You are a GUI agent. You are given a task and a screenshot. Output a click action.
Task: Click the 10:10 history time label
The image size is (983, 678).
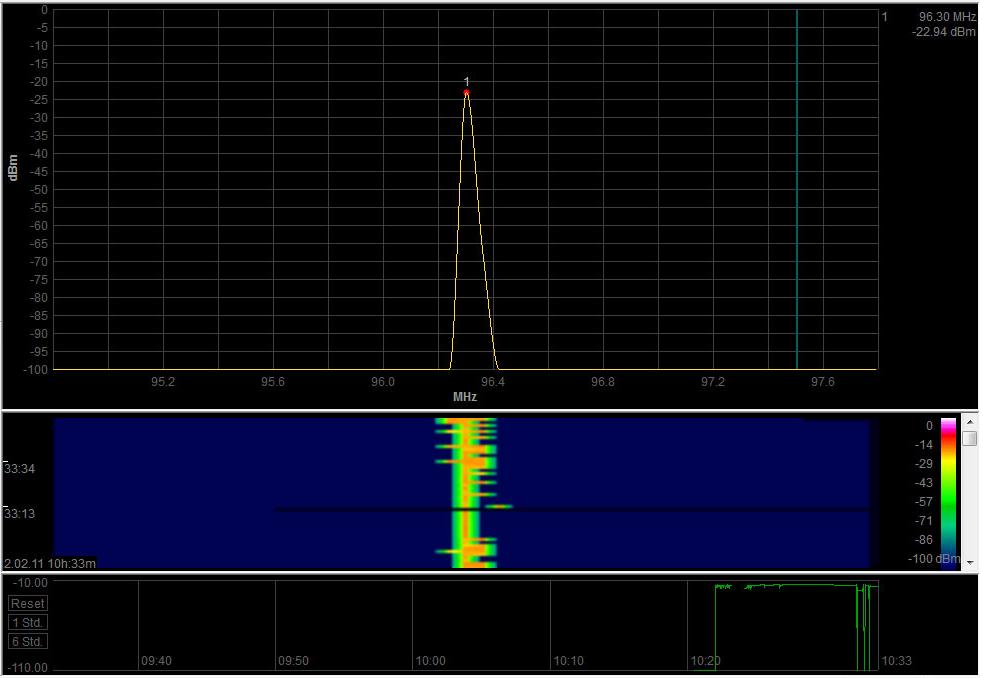point(569,660)
